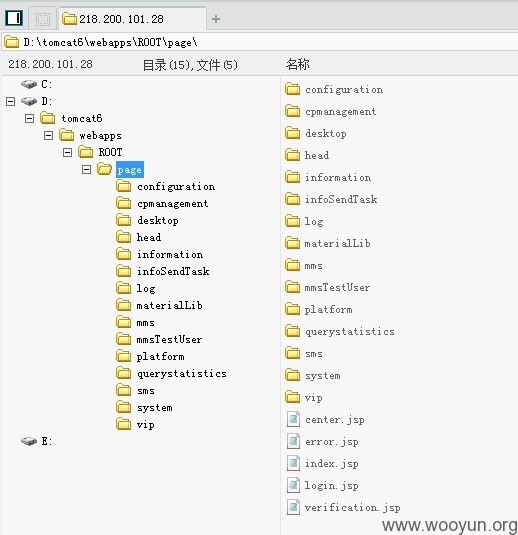This screenshot has height=535, width=518.
Task: Collapse the tomcat6 folder node
Action: click(x=30, y=118)
